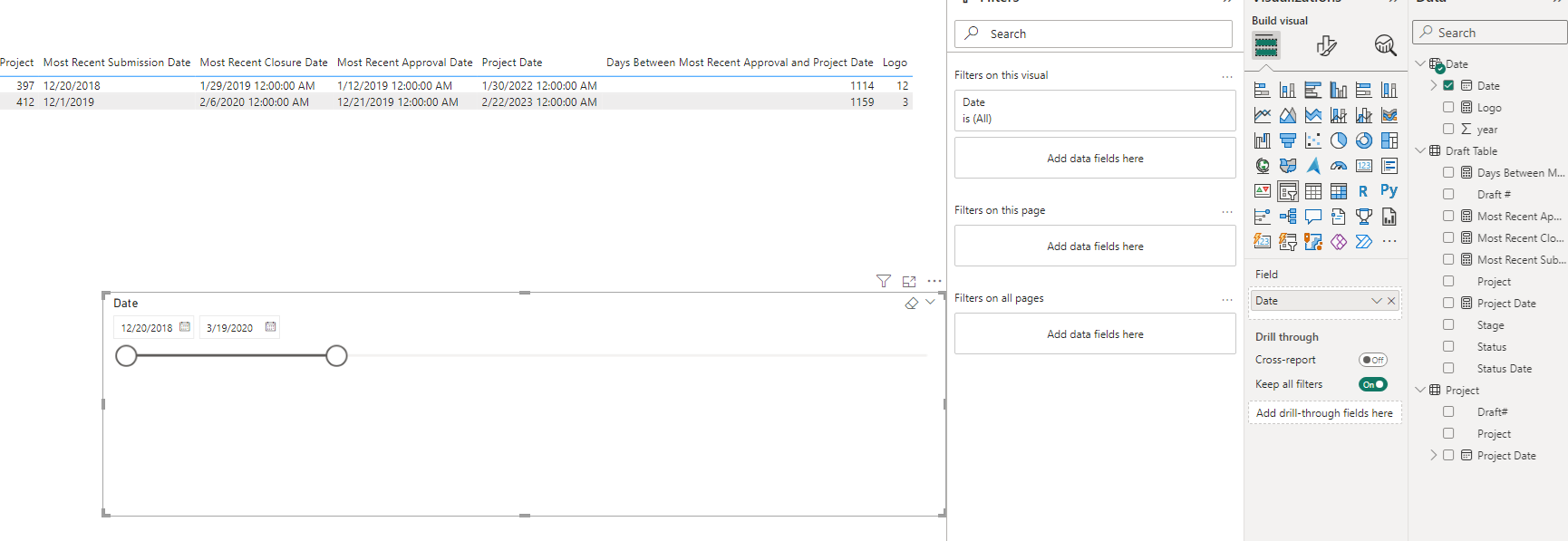Insert the Q&A speech bubble visual

pyautogui.click(x=1313, y=217)
